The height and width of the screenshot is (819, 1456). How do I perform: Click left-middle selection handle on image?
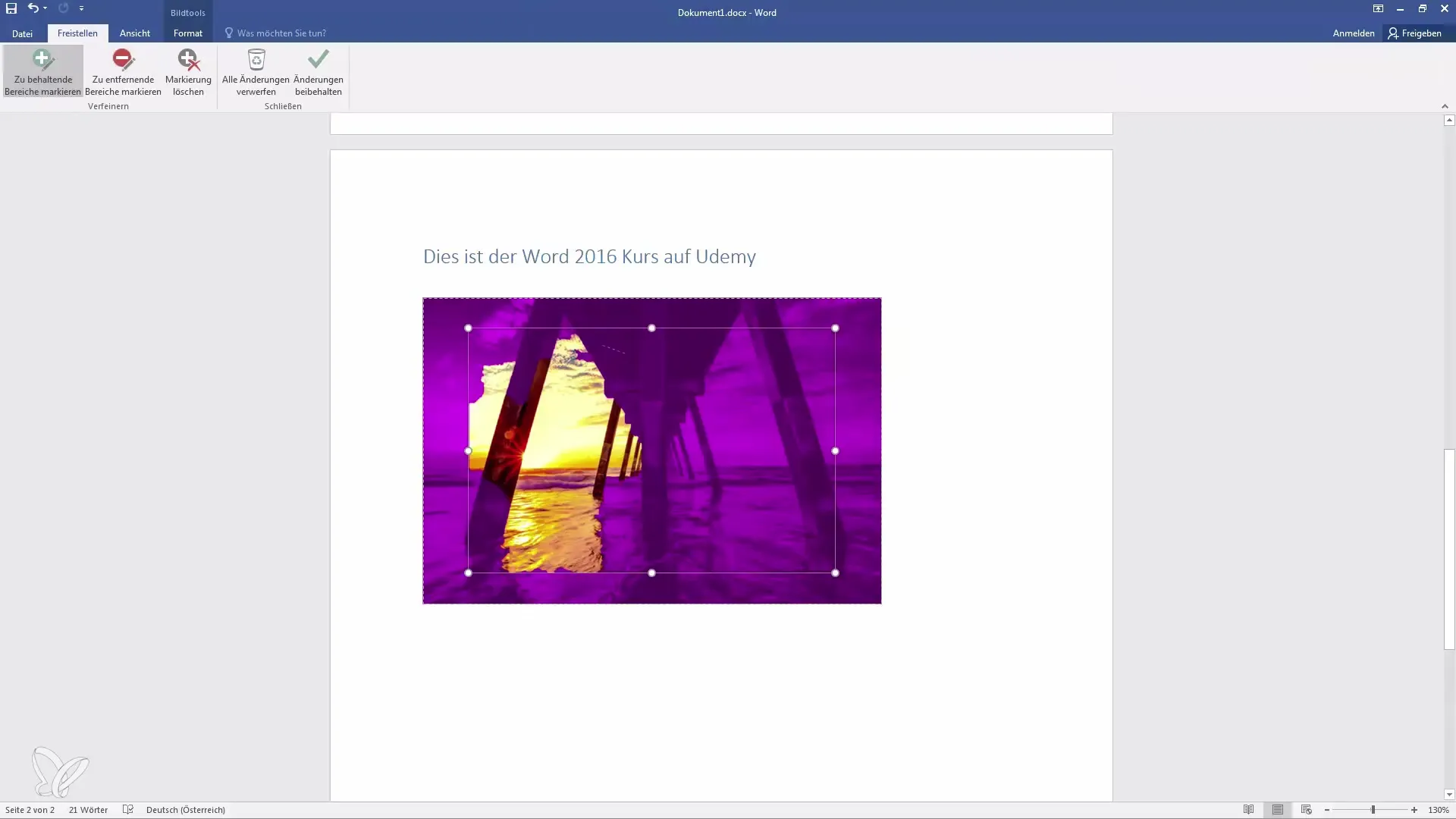[468, 450]
